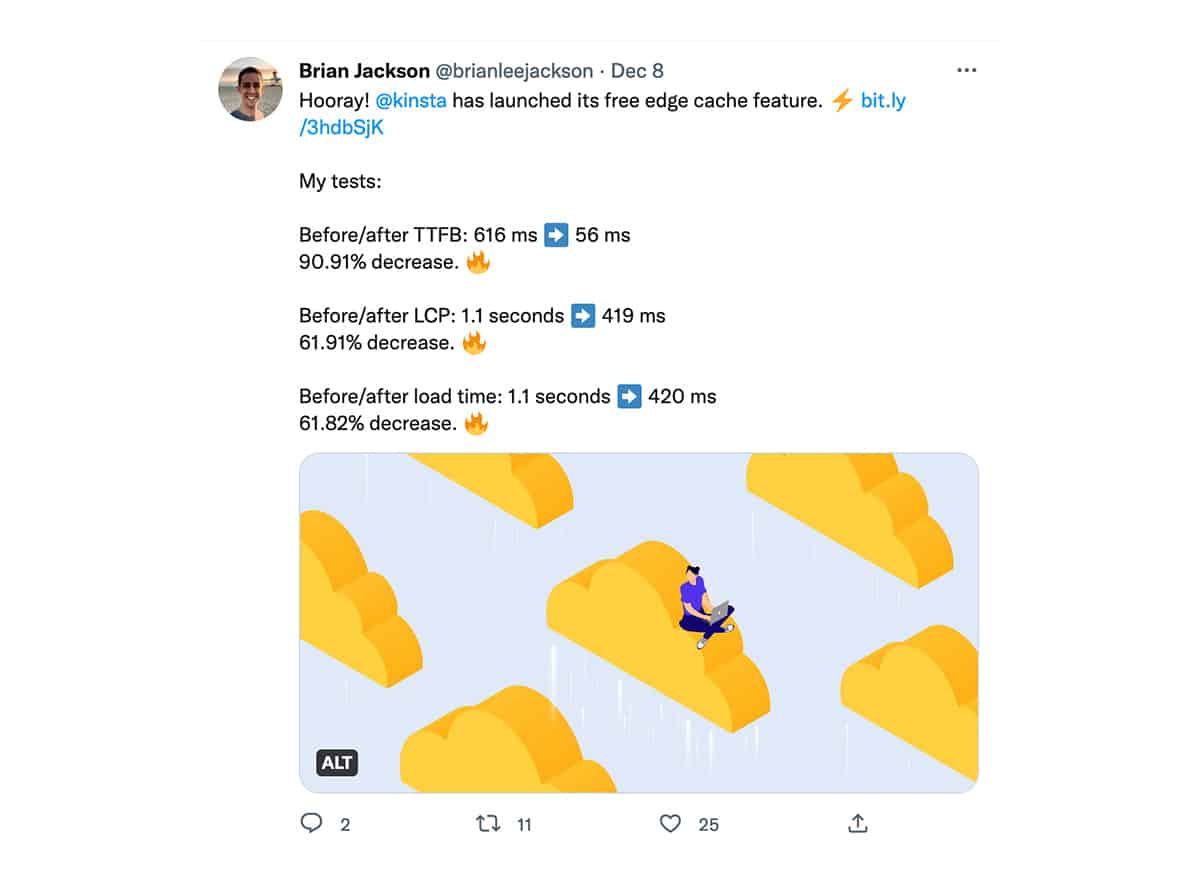Like the tweet about Kinsta
This screenshot has width=1200, height=893.
pos(675,823)
